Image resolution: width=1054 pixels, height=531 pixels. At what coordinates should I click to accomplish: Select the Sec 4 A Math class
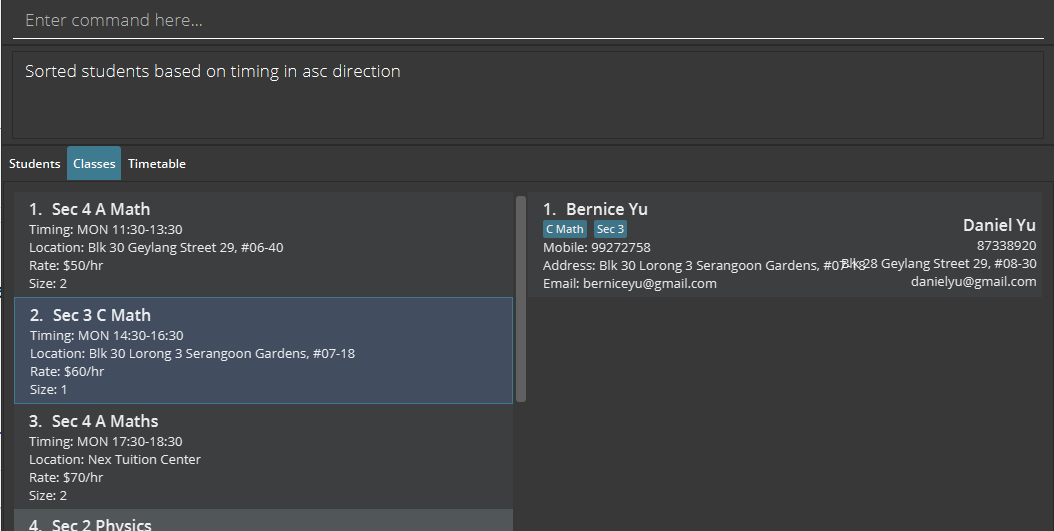tap(264, 245)
